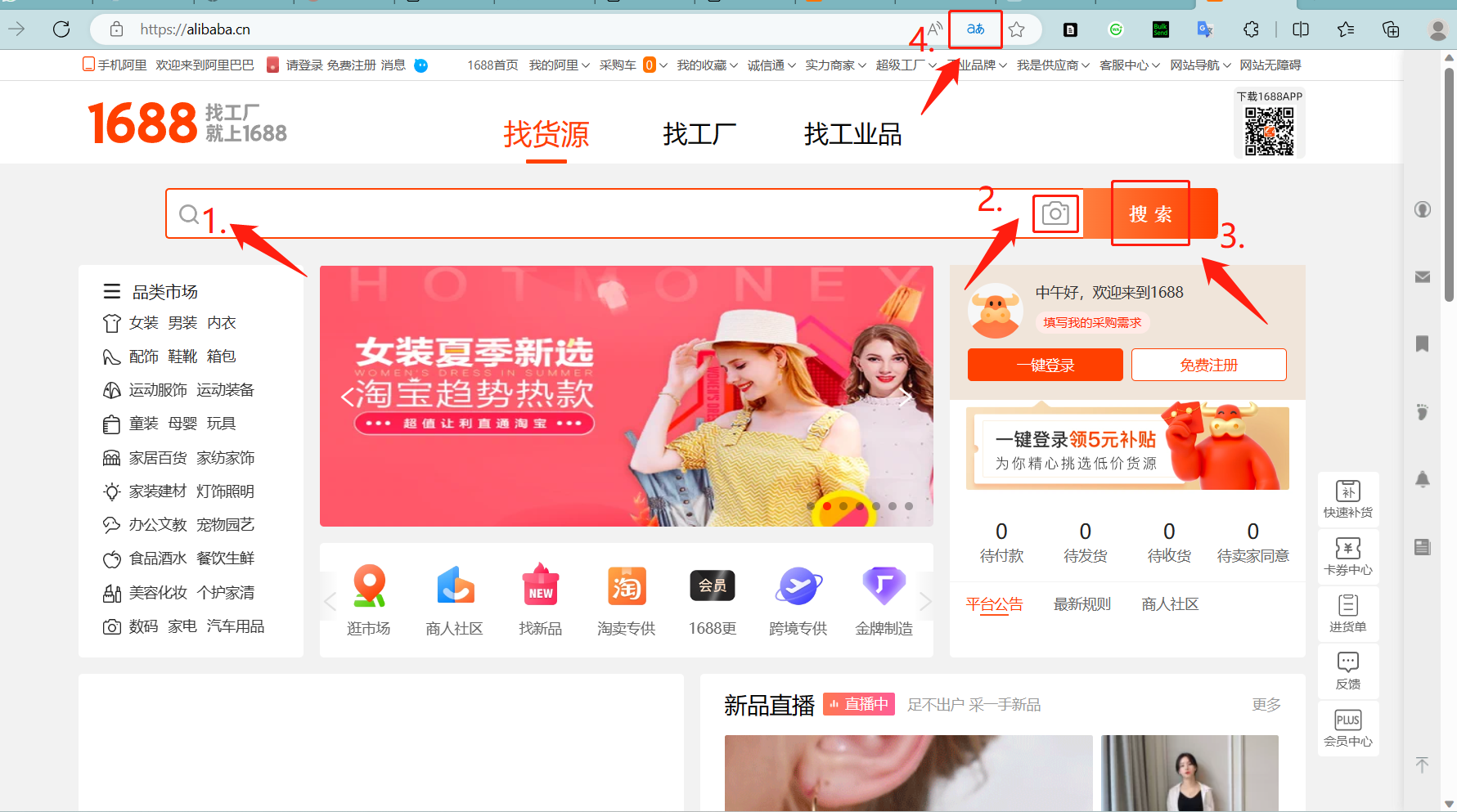1457x812 pixels.
Task: Open the 跨境专供 plane icon
Action: coord(798,586)
